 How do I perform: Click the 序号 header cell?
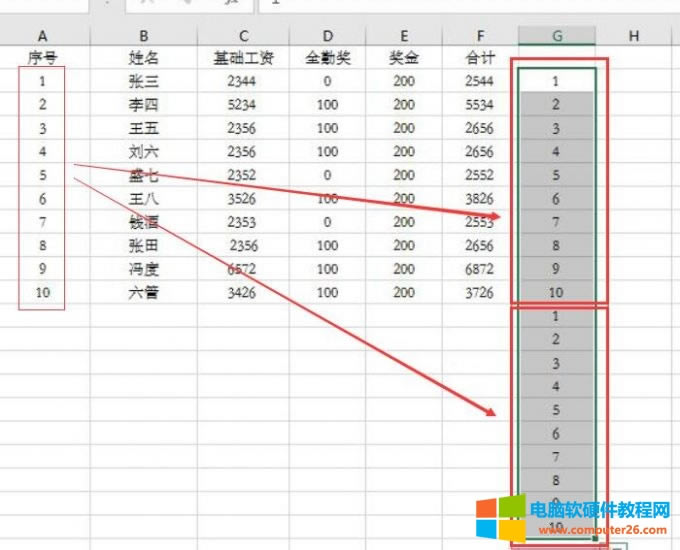[x=43, y=58]
